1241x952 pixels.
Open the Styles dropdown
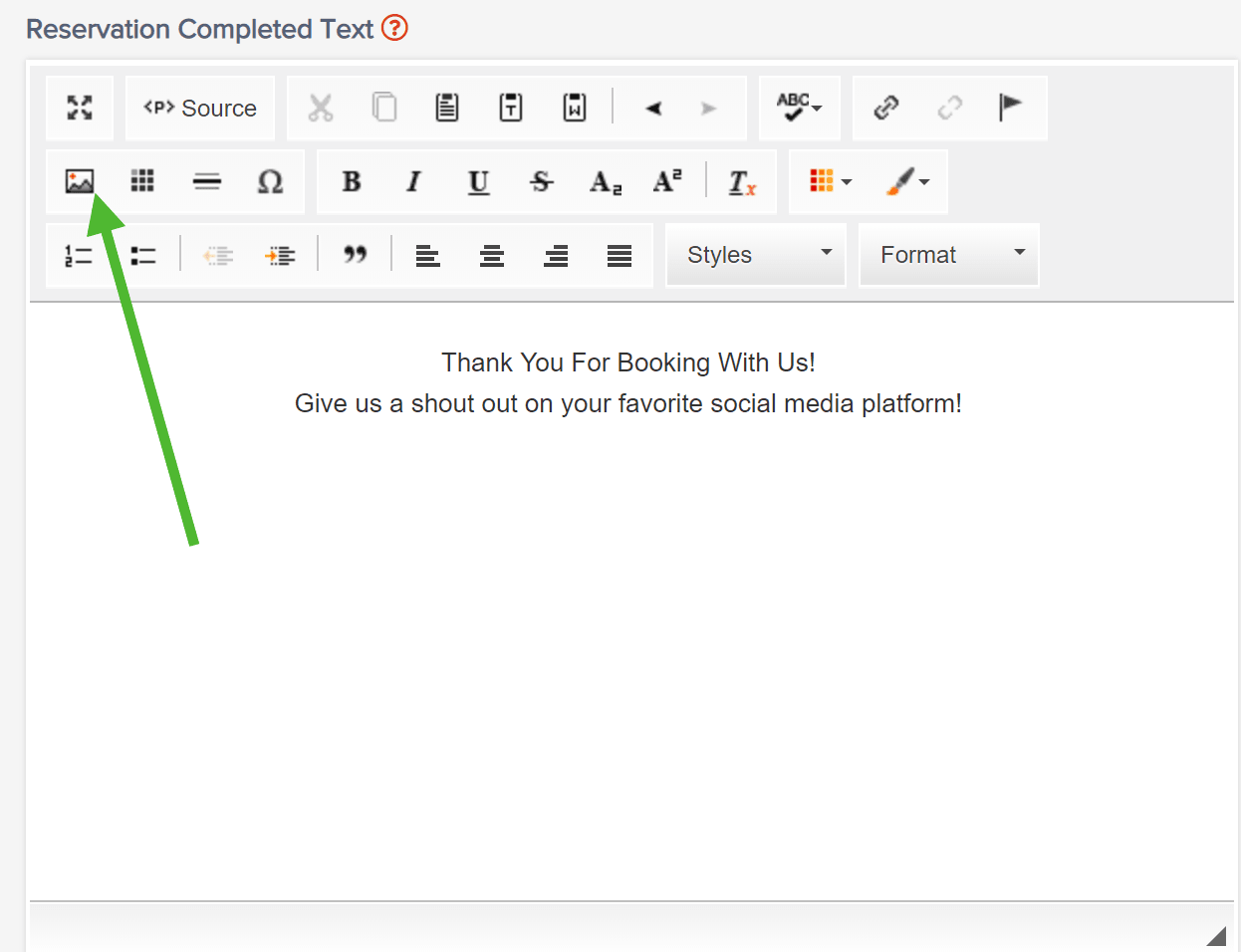coord(755,254)
